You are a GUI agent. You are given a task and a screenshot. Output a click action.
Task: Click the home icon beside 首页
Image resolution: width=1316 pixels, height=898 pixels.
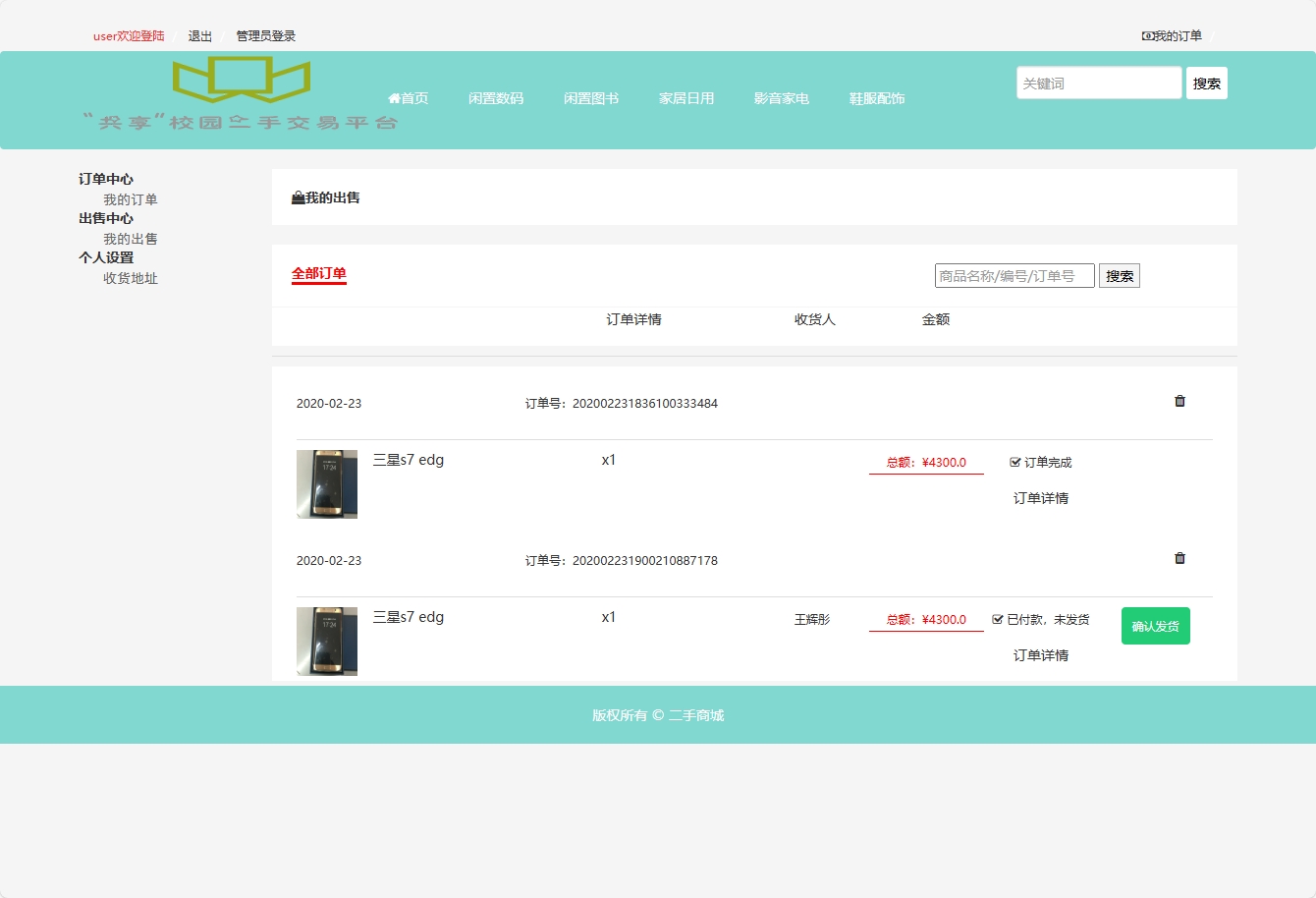click(x=394, y=98)
